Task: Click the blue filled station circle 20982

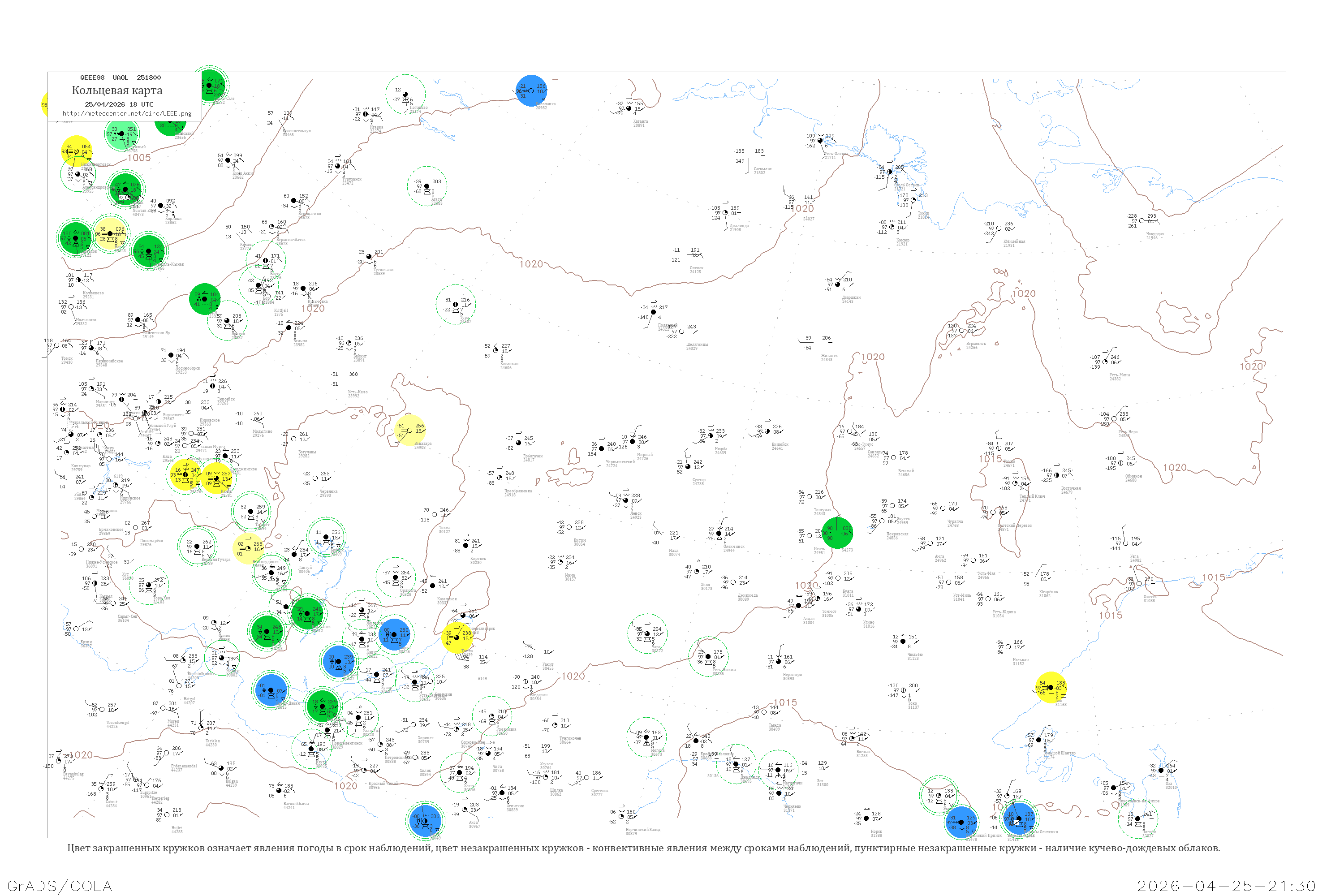Action: coord(531,91)
